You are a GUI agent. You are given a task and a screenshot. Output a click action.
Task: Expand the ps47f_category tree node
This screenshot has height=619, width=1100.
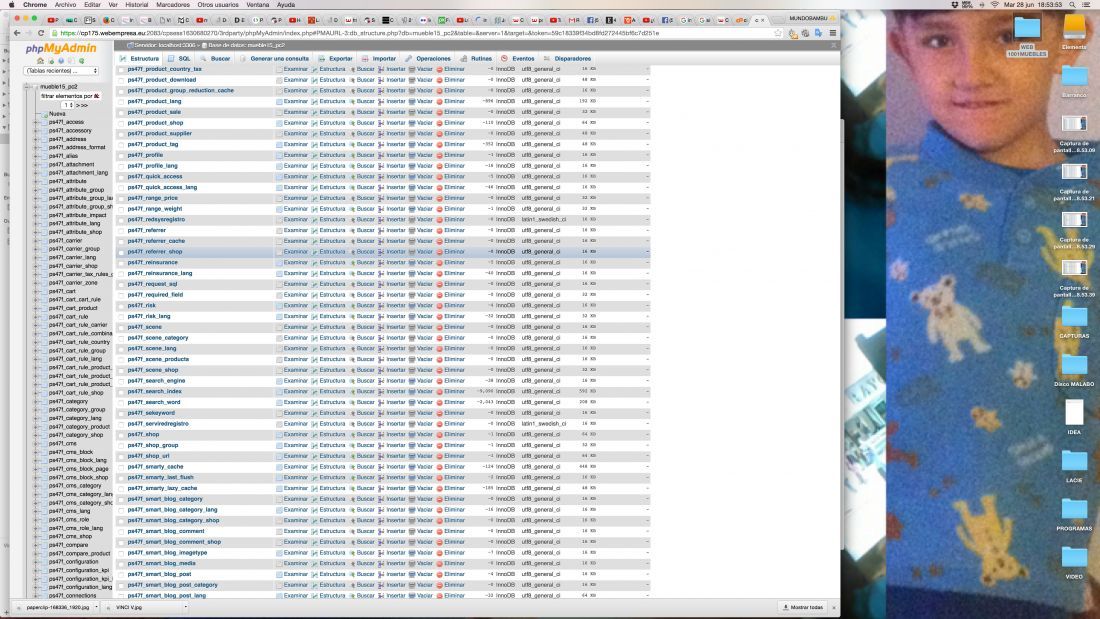36,401
